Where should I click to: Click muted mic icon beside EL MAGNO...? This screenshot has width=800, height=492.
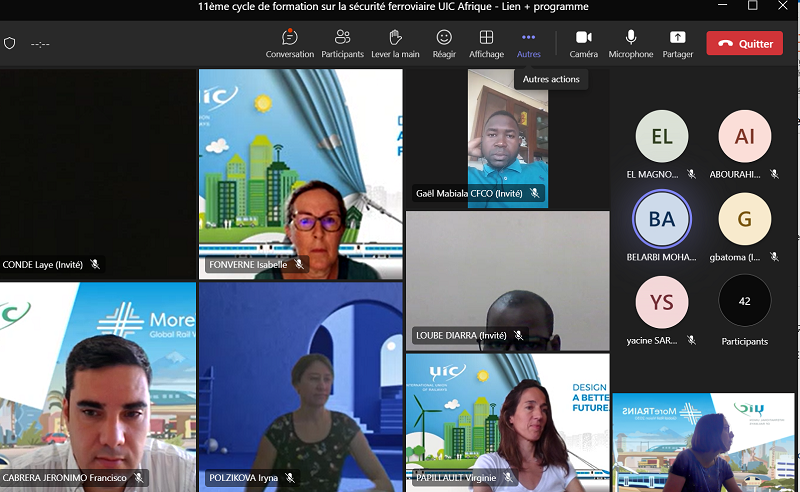point(691,174)
